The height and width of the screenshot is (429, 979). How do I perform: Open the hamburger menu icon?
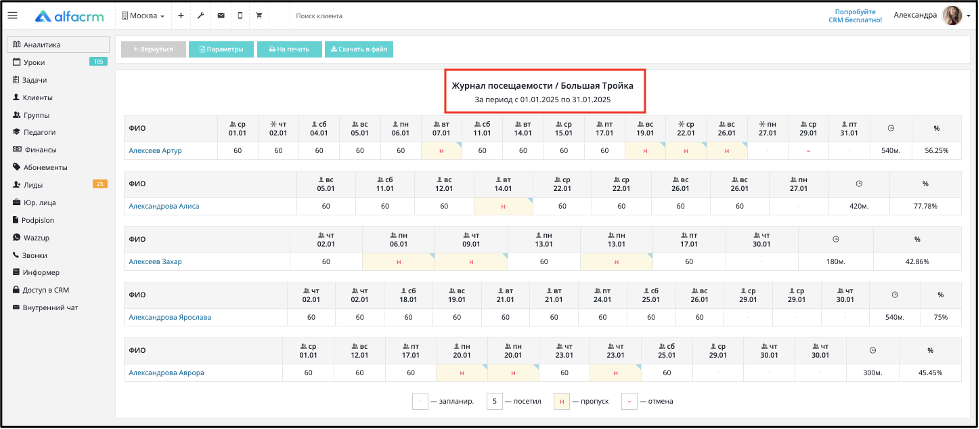pos(12,15)
